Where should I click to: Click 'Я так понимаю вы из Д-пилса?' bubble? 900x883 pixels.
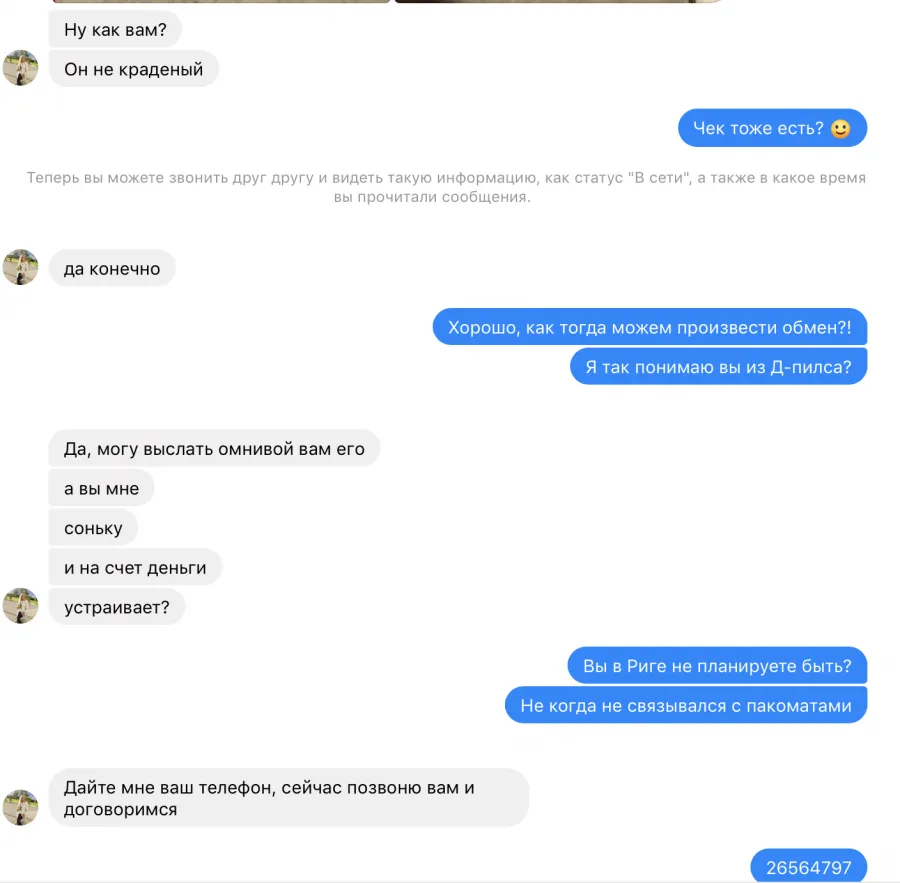[x=718, y=366]
